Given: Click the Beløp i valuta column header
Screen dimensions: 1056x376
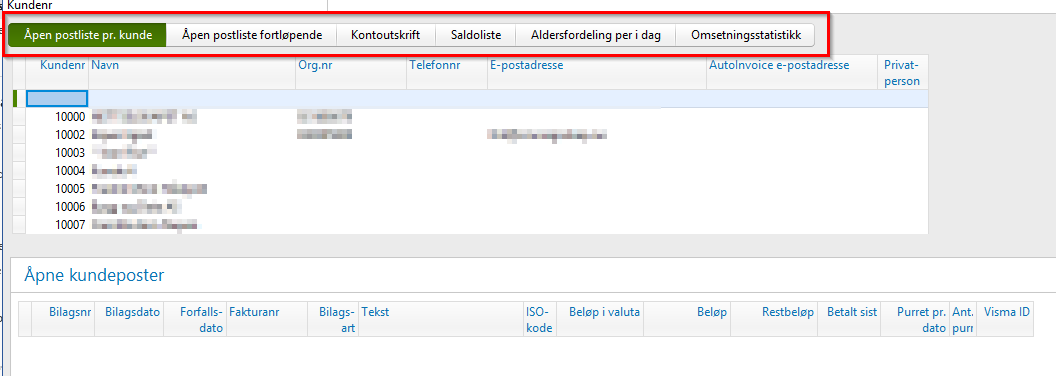Looking at the screenshot, I should pyautogui.click(x=599, y=319).
